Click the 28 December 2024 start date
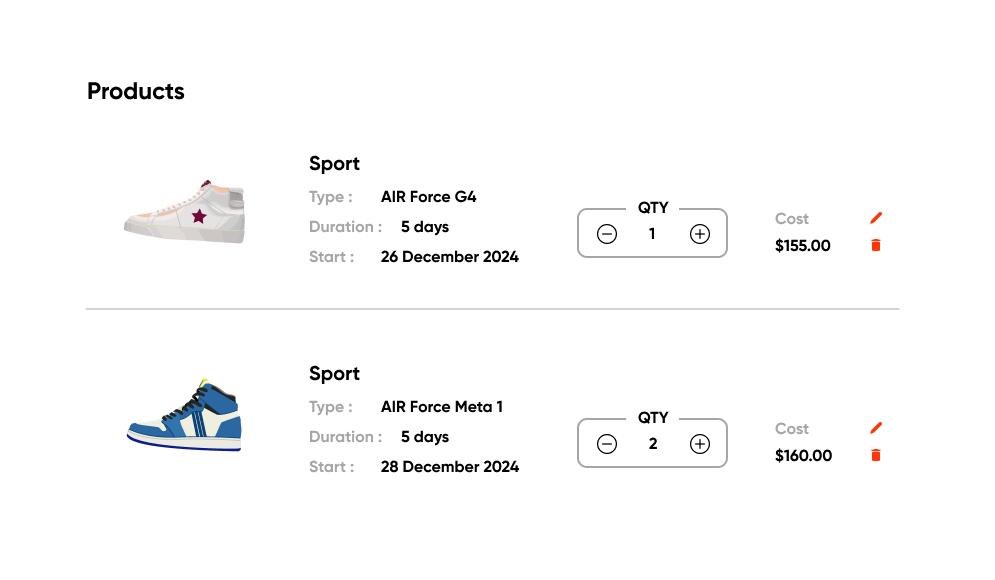Image resolution: width=995 pixels, height=580 pixels. (449, 467)
